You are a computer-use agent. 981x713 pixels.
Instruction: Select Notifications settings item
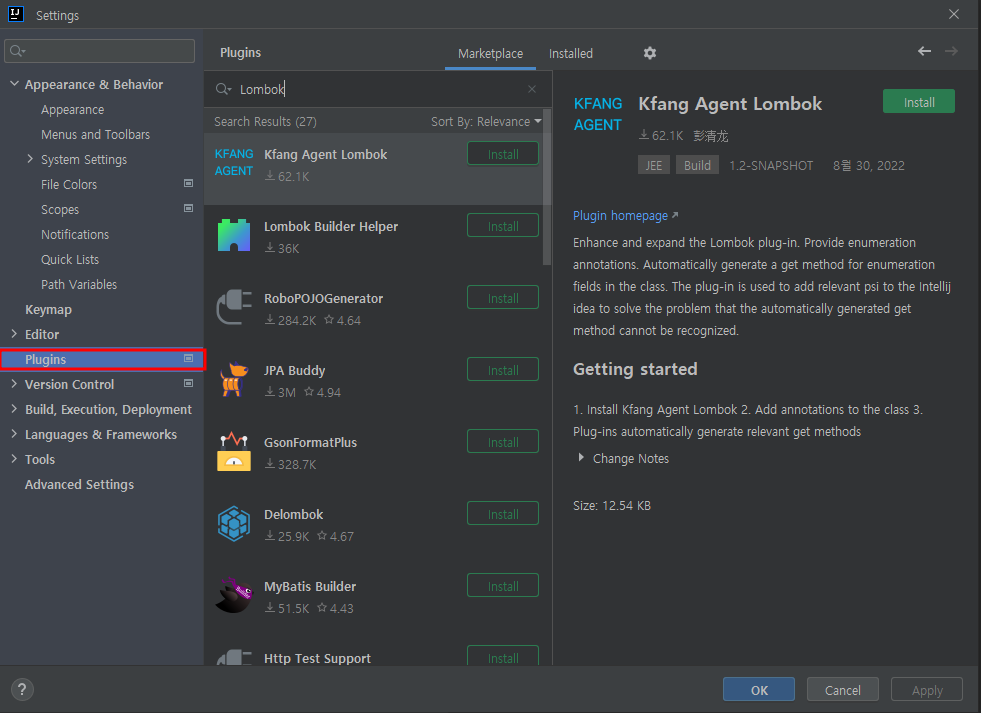(75, 235)
